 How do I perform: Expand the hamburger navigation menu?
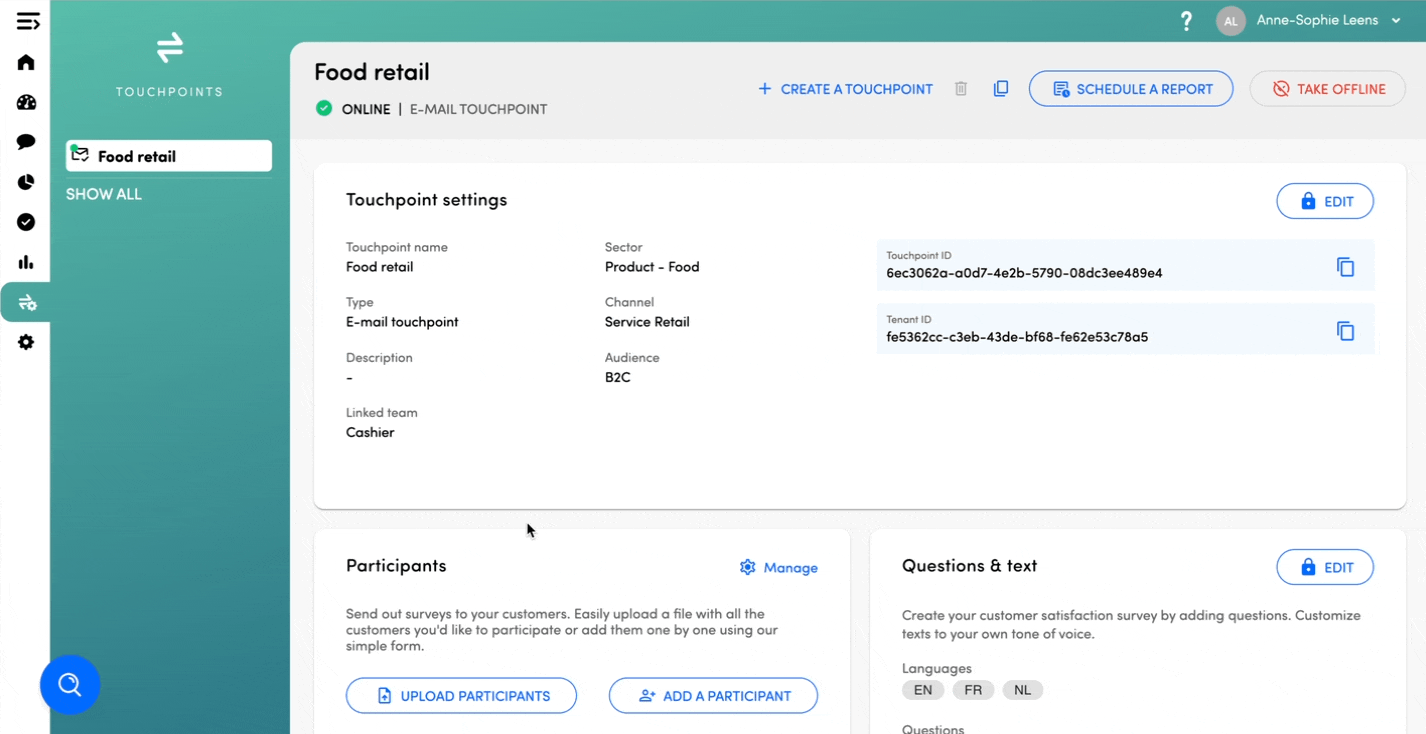tap(28, 21)
